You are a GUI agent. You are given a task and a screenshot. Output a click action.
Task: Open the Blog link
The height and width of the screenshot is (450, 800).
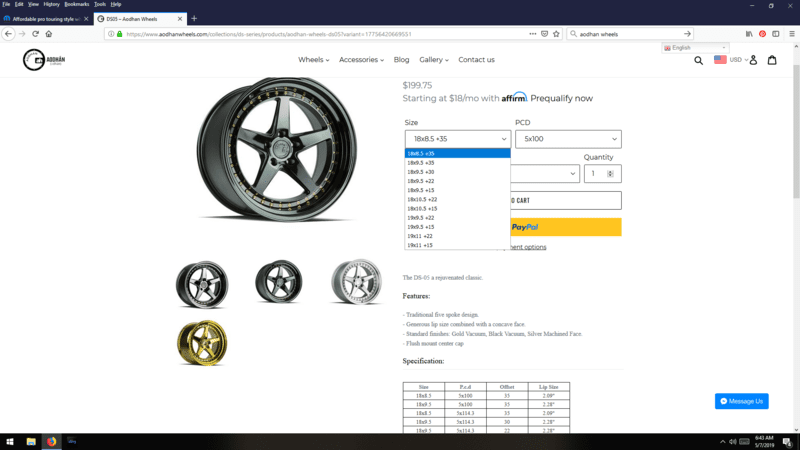point(402,60)
